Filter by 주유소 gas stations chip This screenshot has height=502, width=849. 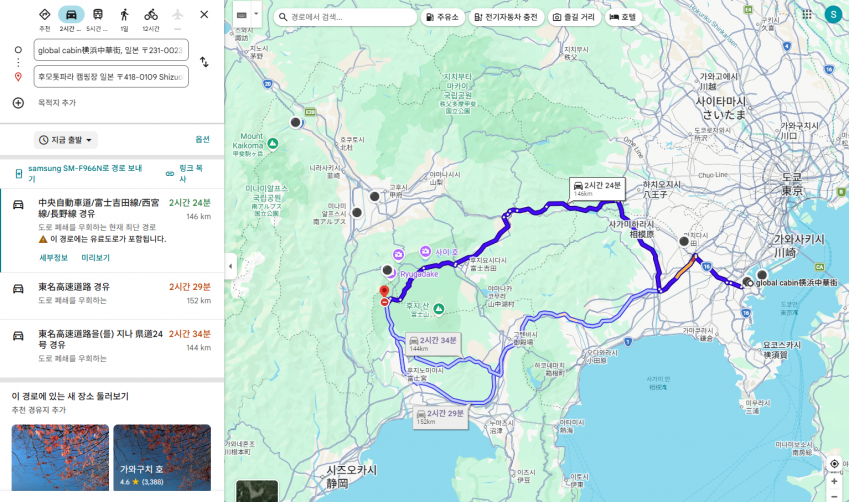pyautogui.click(x=442, y=17)
